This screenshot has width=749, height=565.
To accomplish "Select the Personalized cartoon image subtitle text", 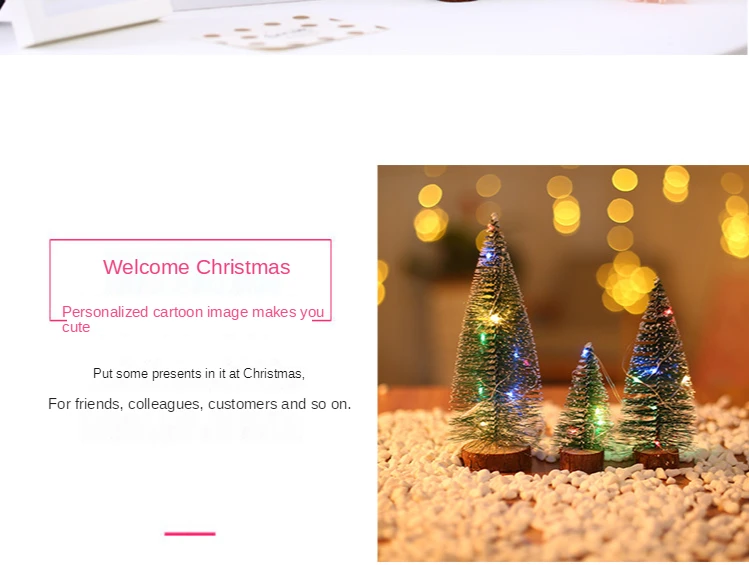I will point(193,319).
